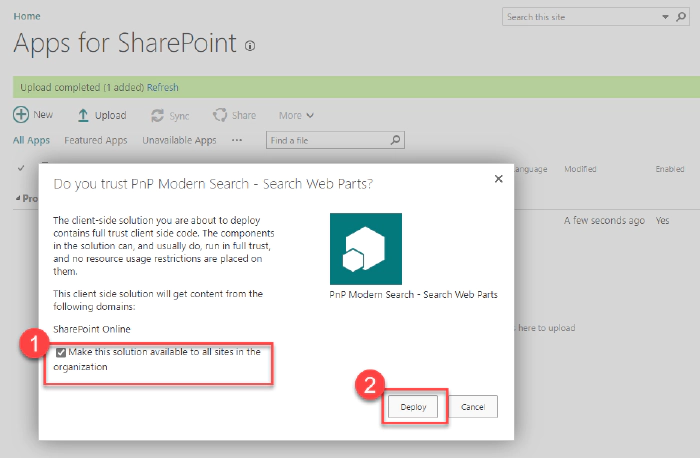Image resolution: width=700 pixels, height=458 pixels.
Task: Click the 'SharePoint Online' domain text
Action: [92, 329]
